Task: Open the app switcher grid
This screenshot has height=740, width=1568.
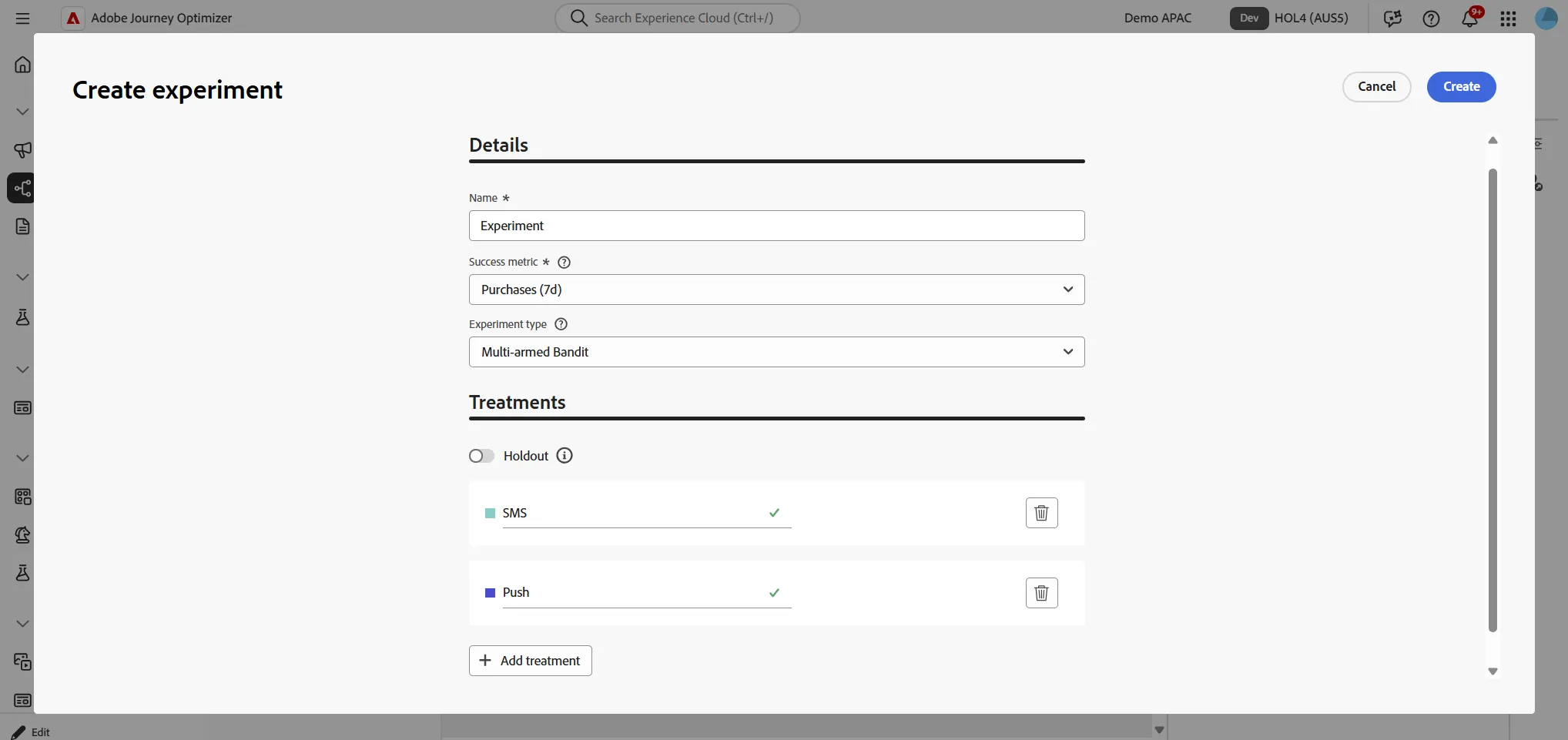Action: pyautogui.click(x=1508, y=18)
